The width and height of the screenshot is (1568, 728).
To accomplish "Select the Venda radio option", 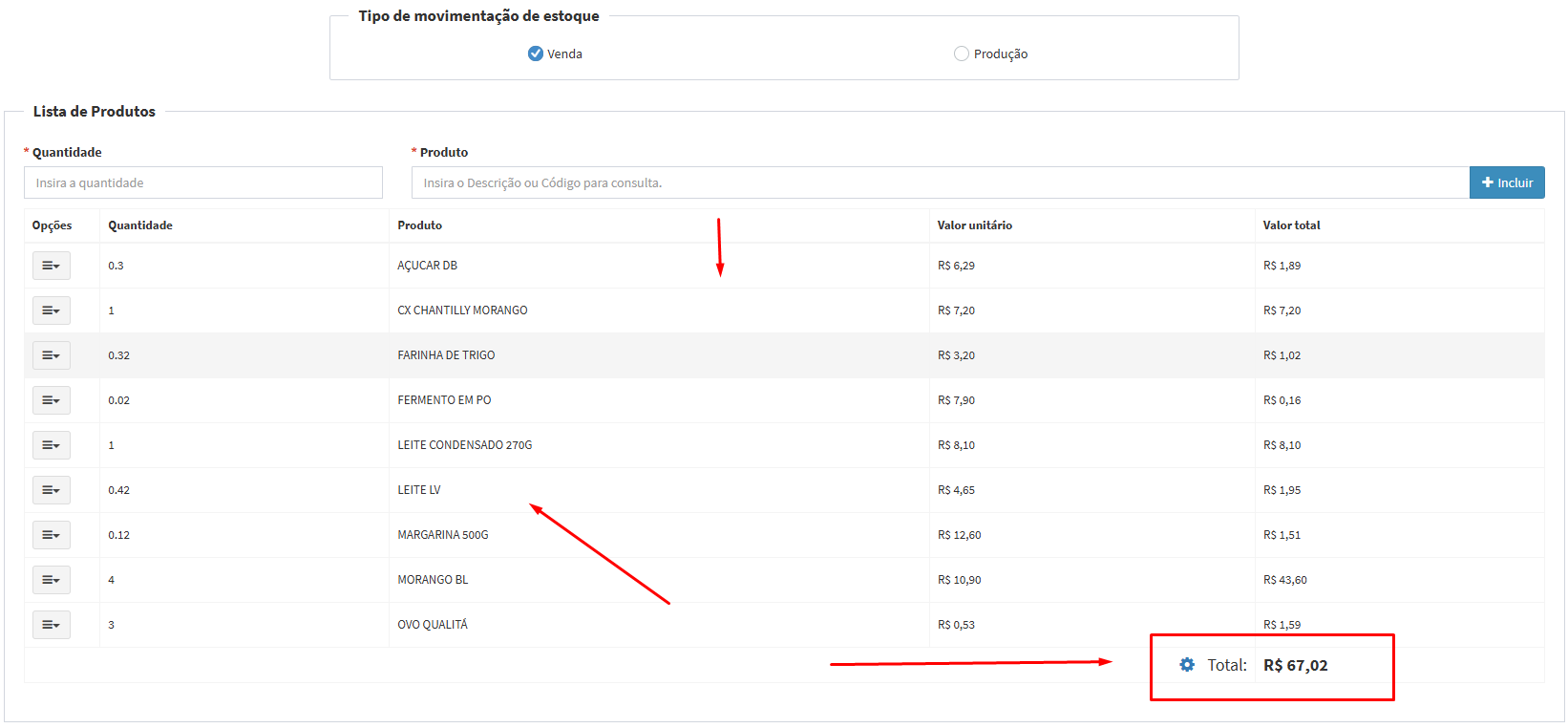I will [x=536, y=54].
